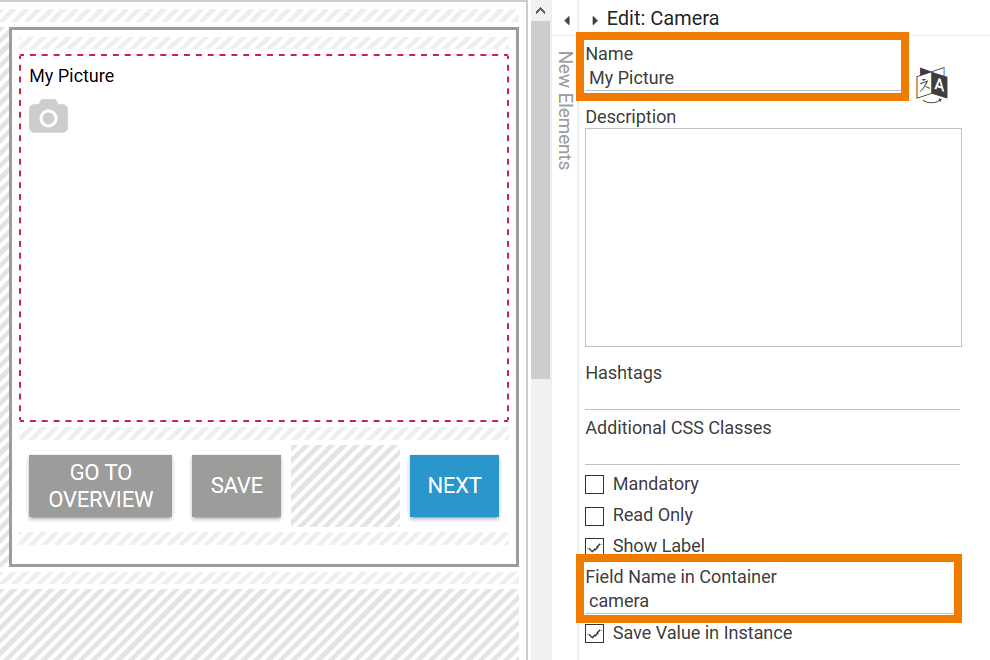Click inside the Description text area
Screen dimensions: 990x660
(x=772, y=237)
